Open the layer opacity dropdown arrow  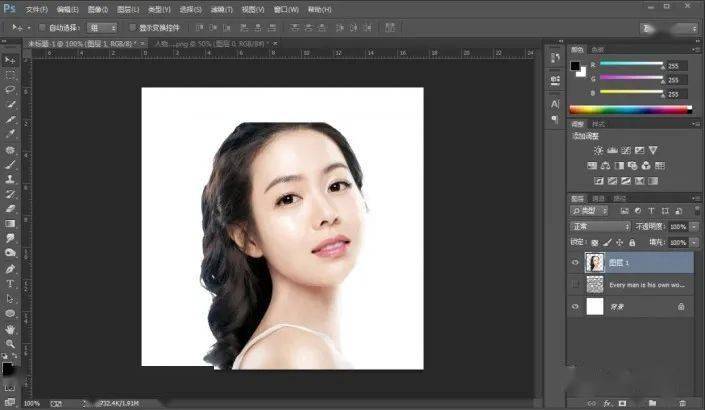tap(695, 227)
